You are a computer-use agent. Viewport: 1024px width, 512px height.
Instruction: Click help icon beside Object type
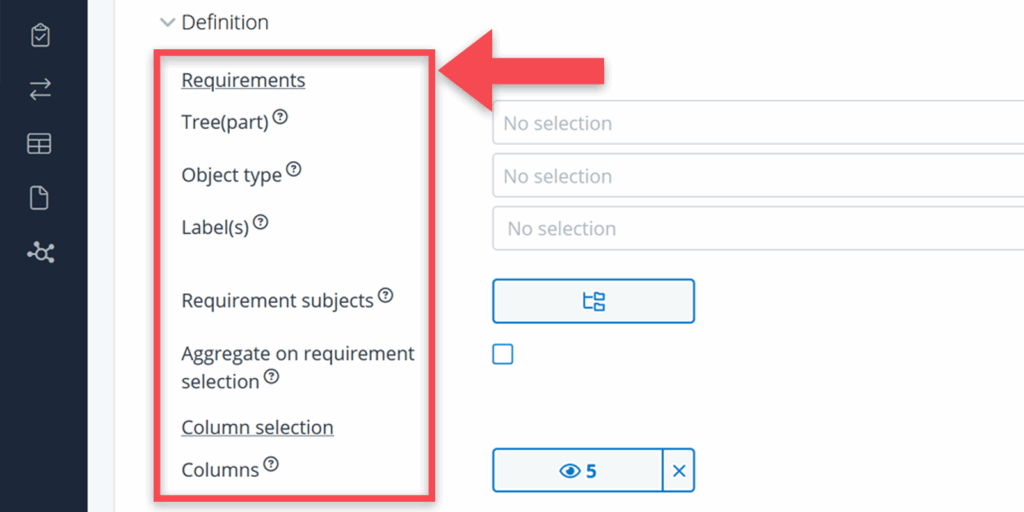(x=293, y=169)
